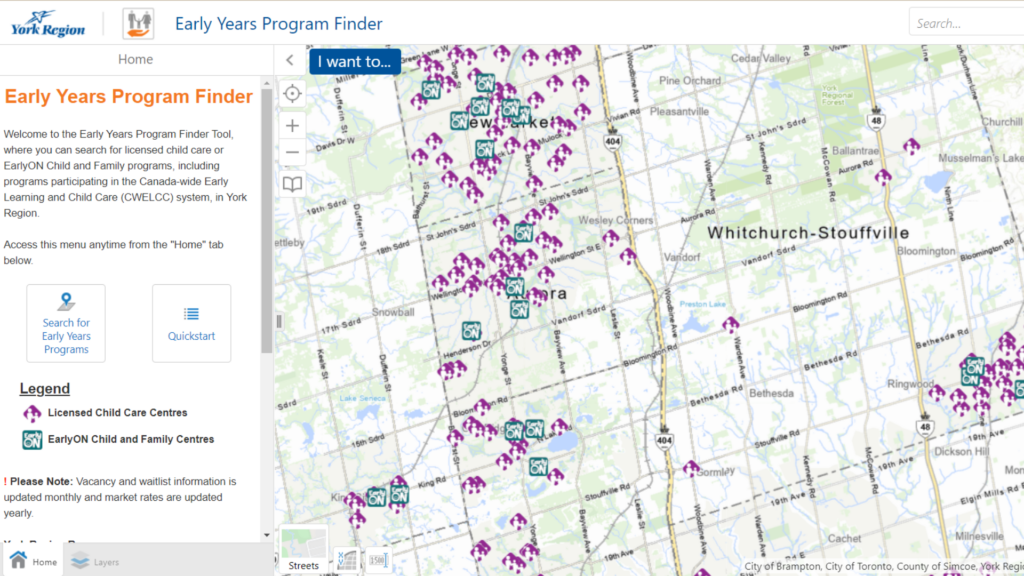Open the Quickstart panel

click(191, 323)
